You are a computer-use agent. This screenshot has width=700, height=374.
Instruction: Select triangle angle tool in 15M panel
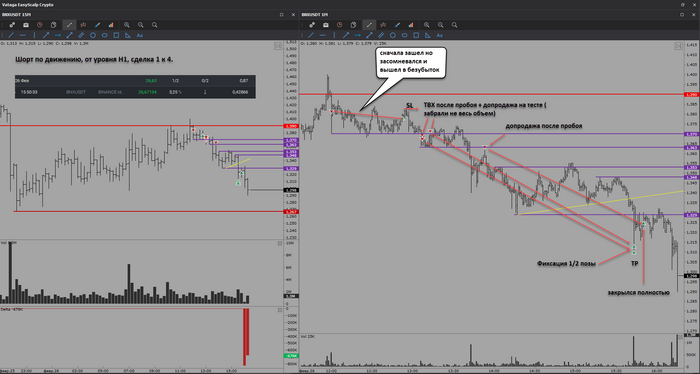click(x=128, y=35)
